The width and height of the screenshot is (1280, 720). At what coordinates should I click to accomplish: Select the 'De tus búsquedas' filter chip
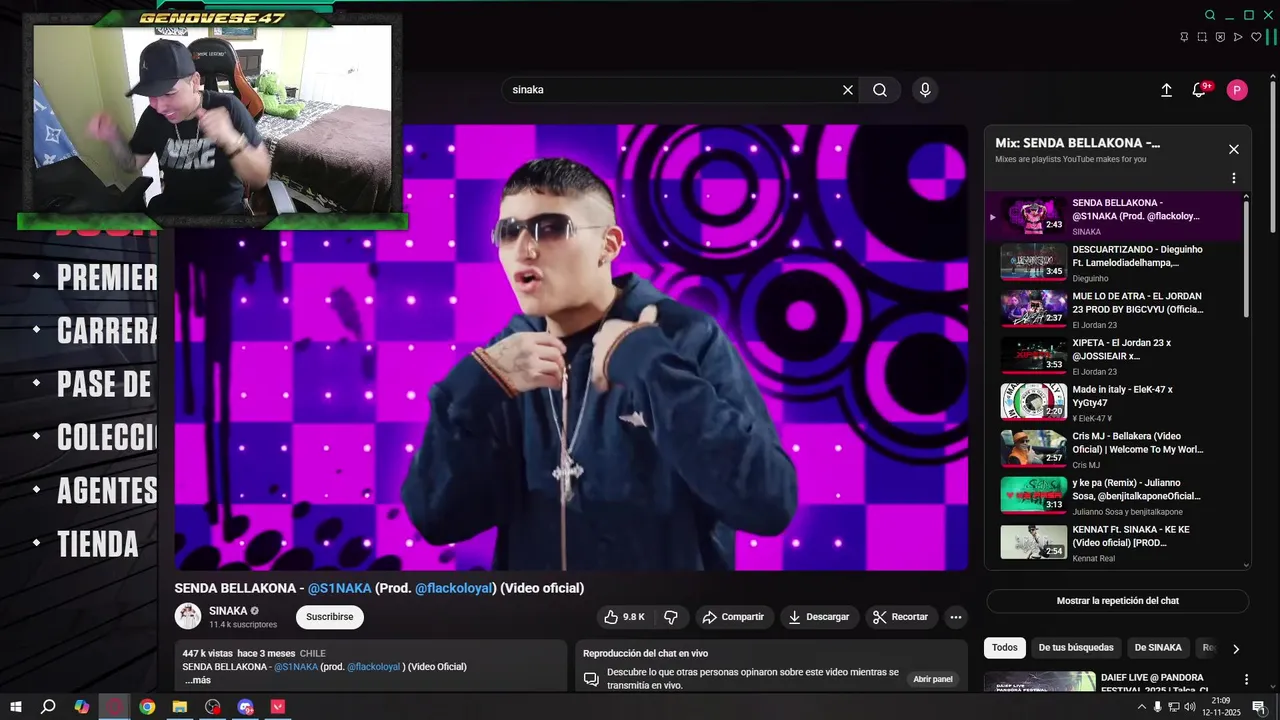pyautogui.click(x=1076, y=648)
